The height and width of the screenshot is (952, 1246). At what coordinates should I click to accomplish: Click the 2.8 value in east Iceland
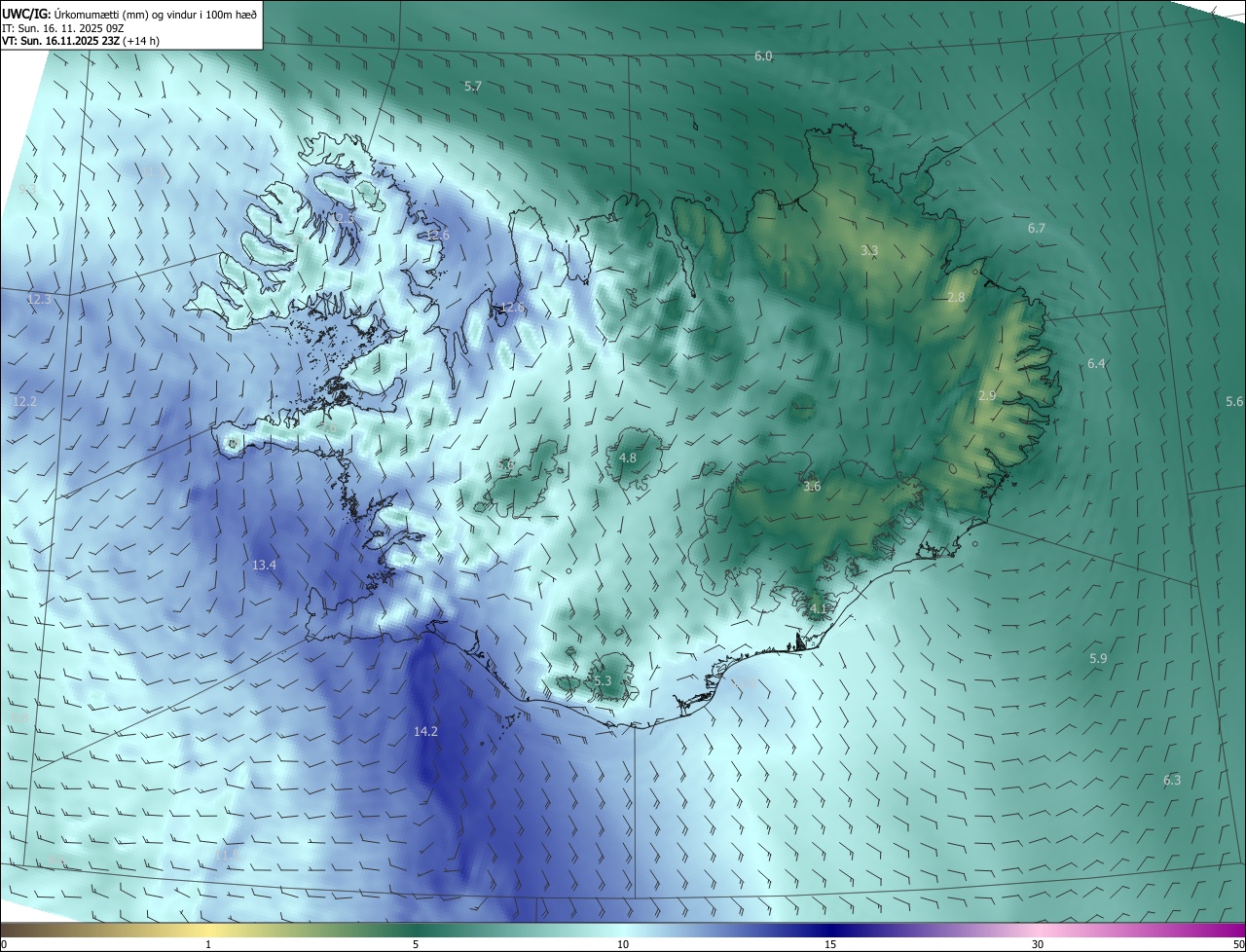[x=956, y=297]
